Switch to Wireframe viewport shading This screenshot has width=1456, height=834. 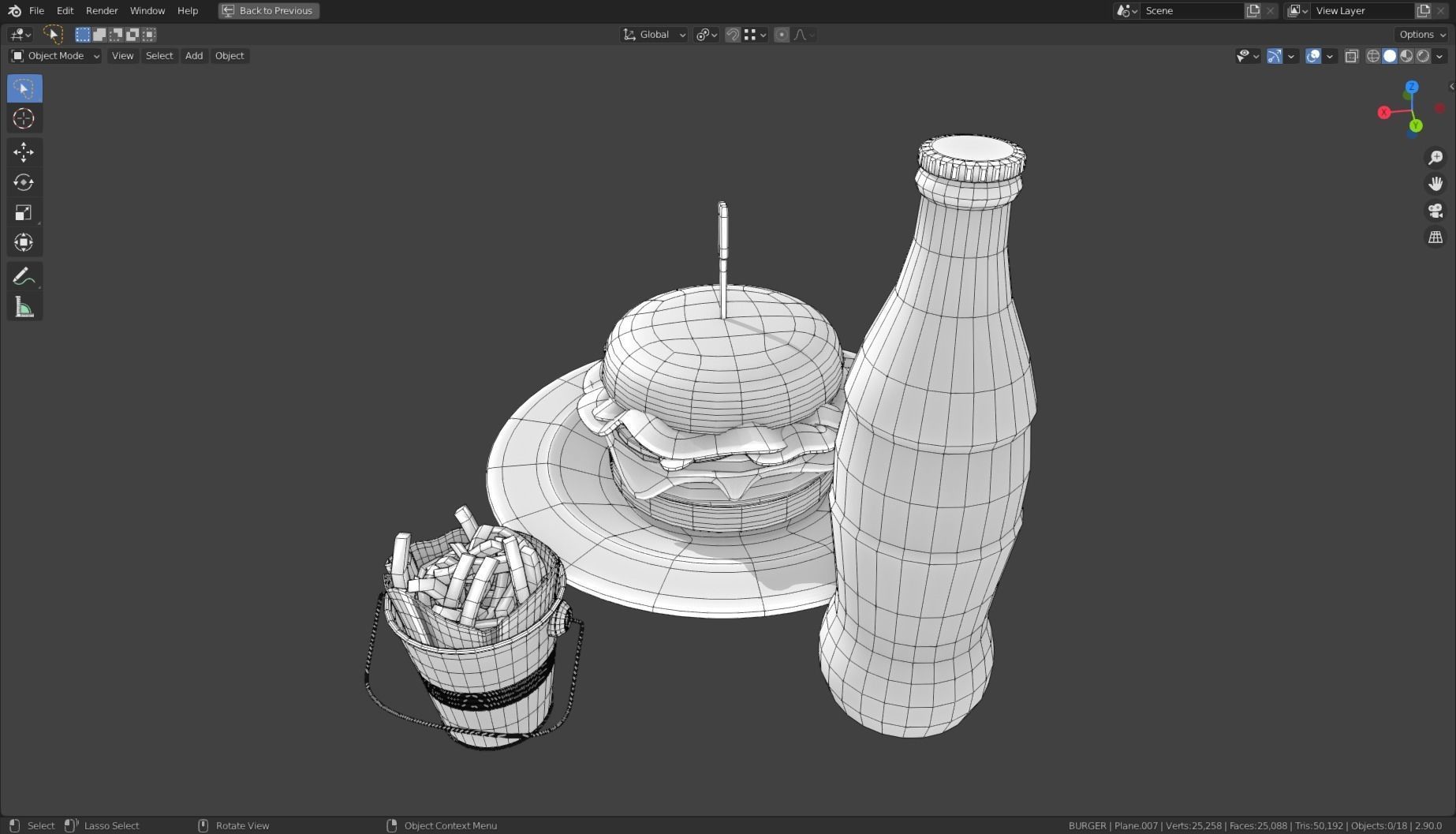pos(1373,56)
